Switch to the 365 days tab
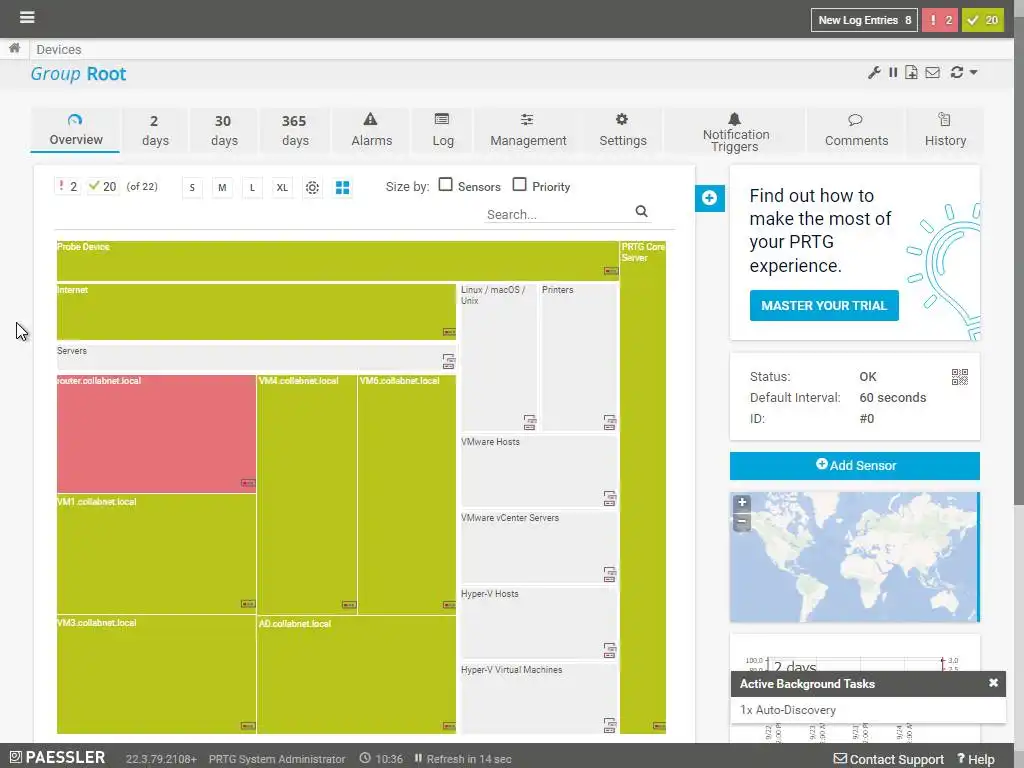 pyautogui.click(x=295, y=131)
